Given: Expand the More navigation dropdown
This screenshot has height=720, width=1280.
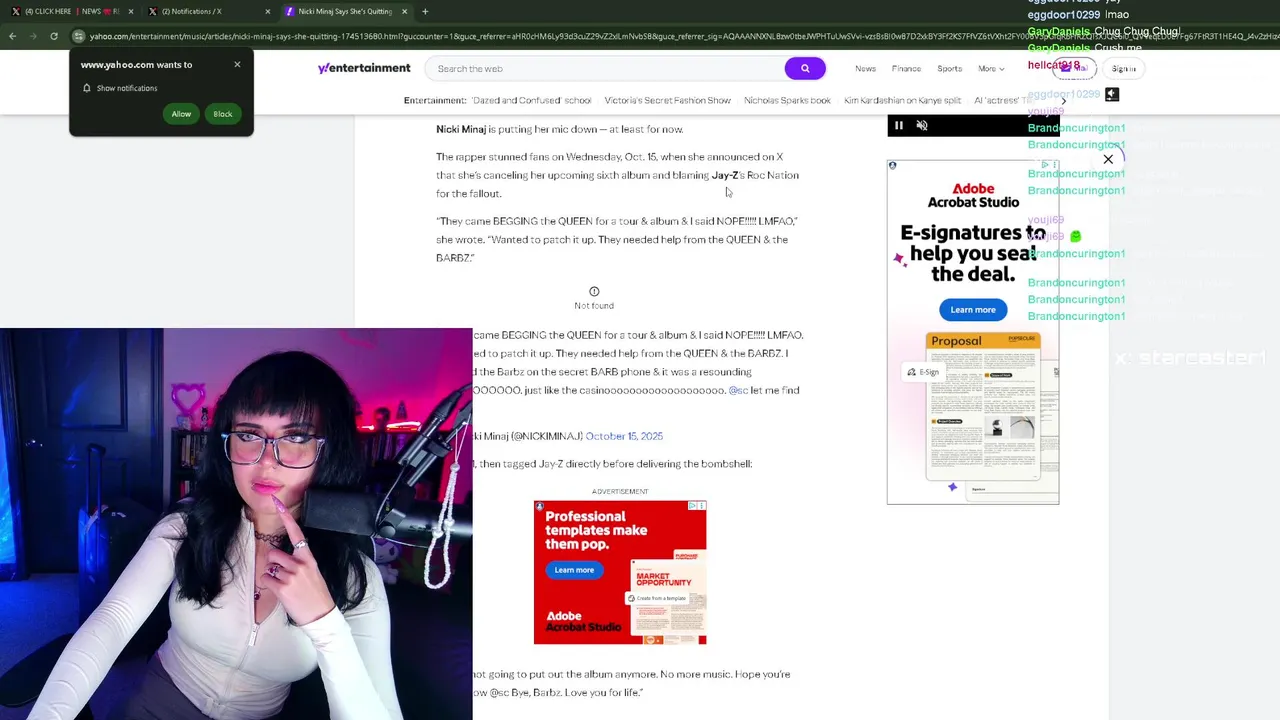Looking at the screenshot, I should pos(991,68).
